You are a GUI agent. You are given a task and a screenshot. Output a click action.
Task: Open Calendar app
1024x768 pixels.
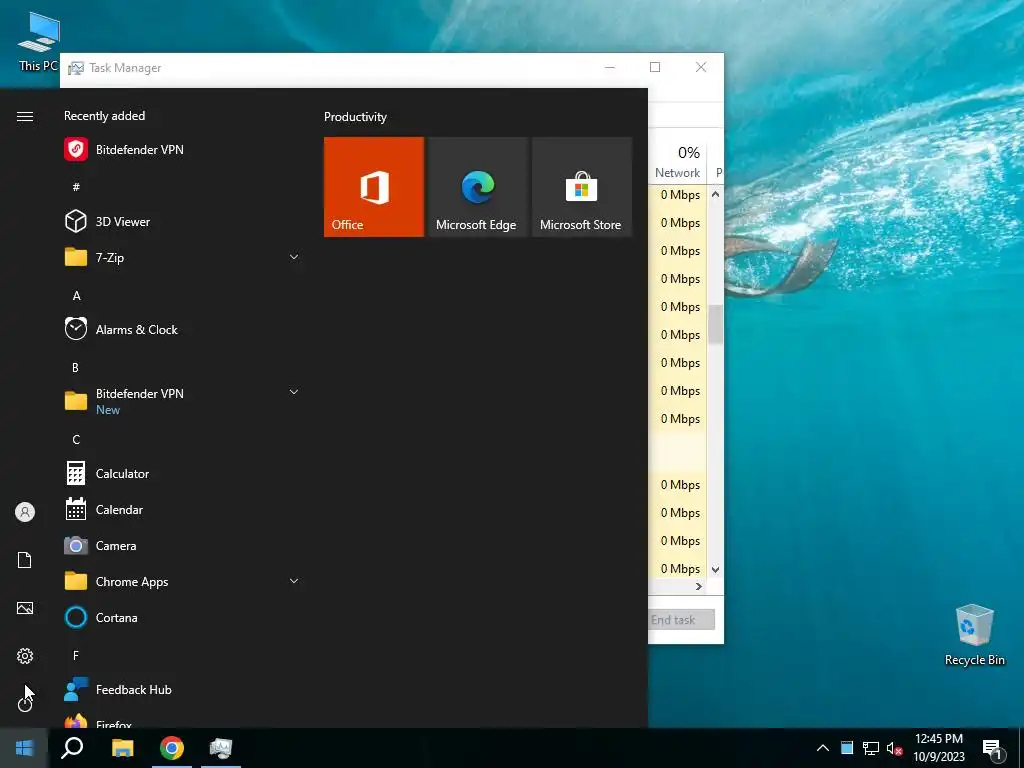183,509
